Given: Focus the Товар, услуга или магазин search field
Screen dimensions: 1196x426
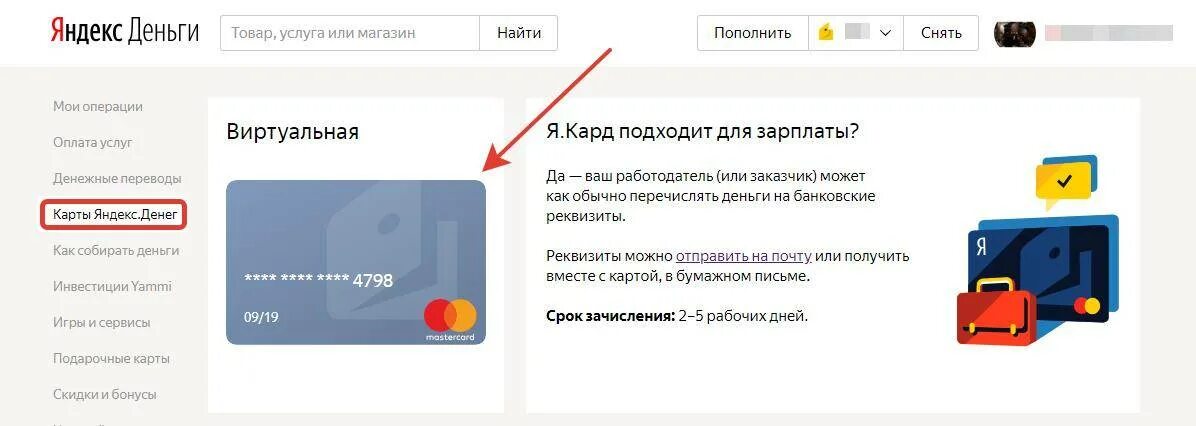Looking at the screenshot, I should 350,34.
